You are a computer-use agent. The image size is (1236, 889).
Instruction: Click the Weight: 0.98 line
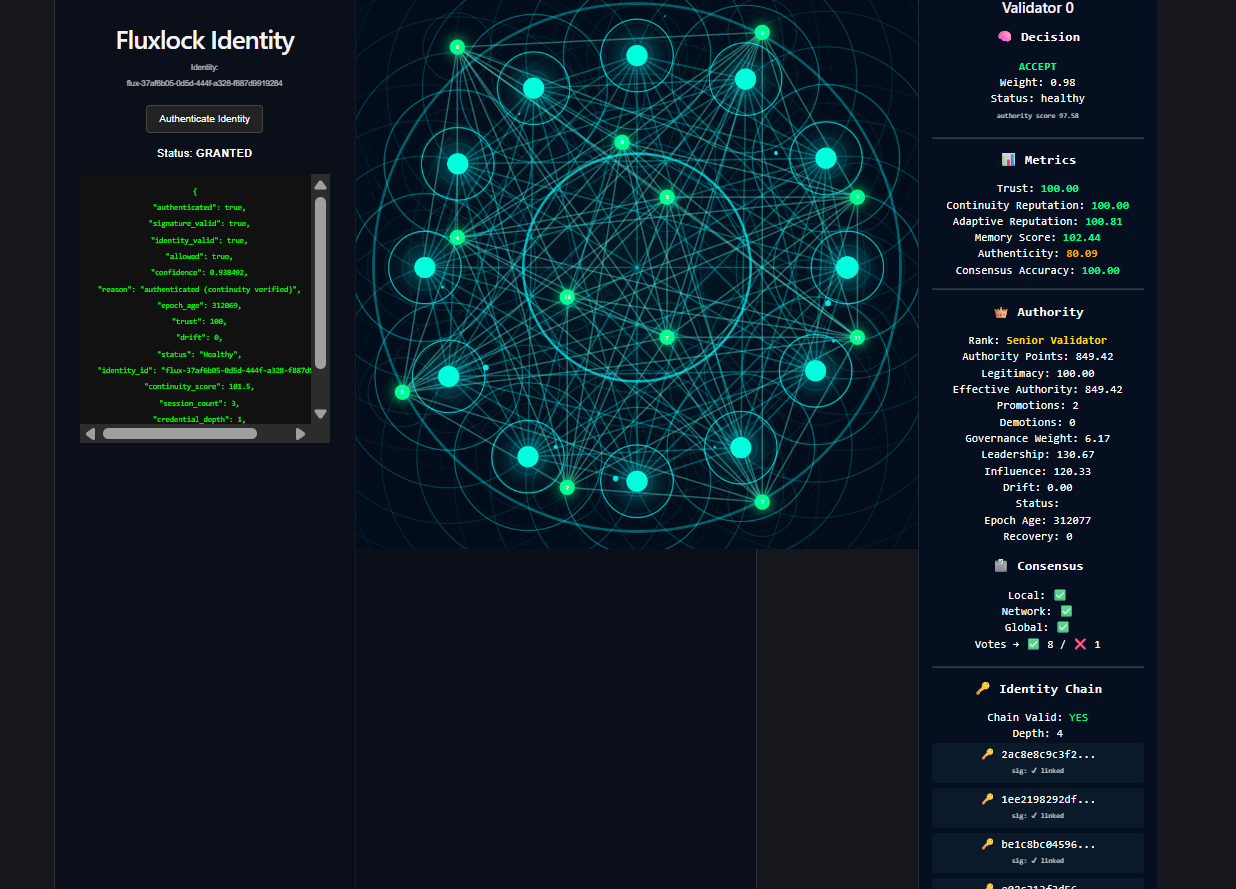(x=1038, y=82)
